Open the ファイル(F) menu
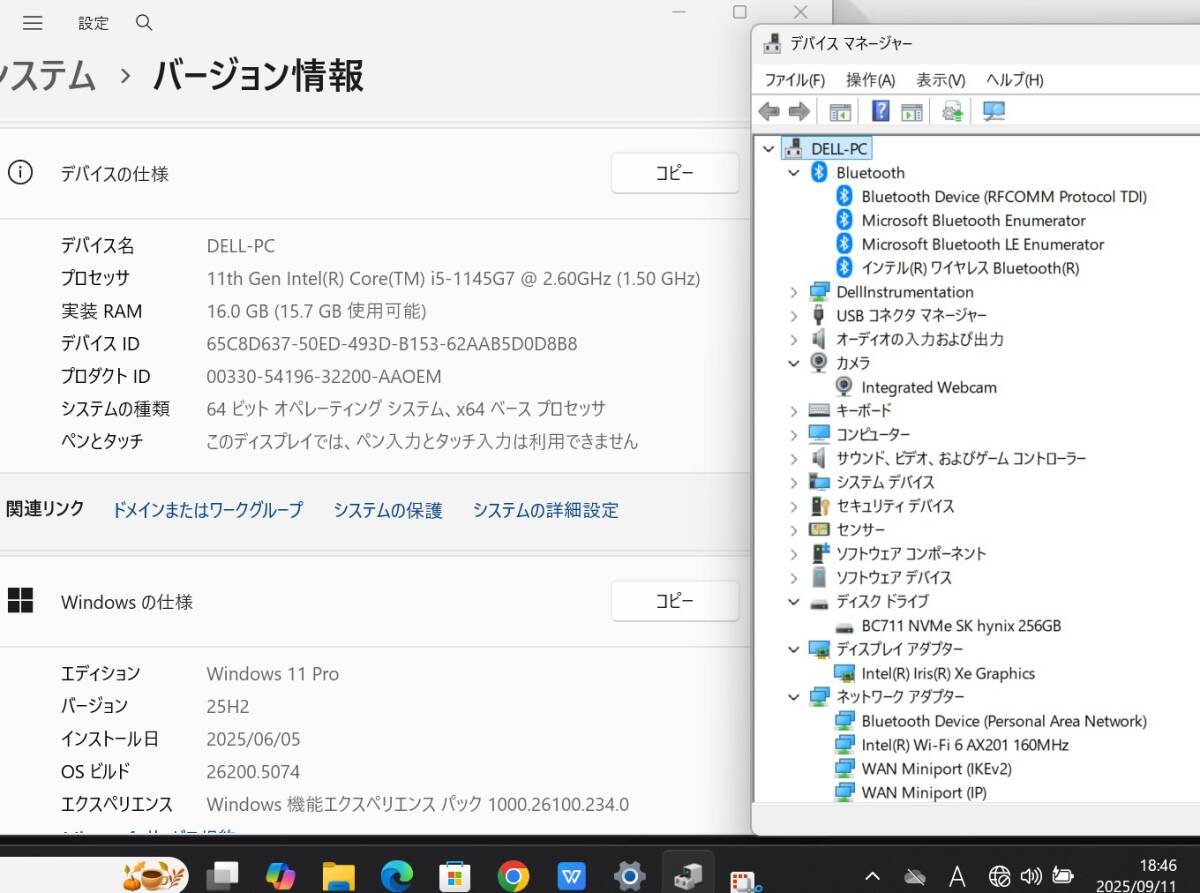1200x893 pixels. click(x=794, y=80)
